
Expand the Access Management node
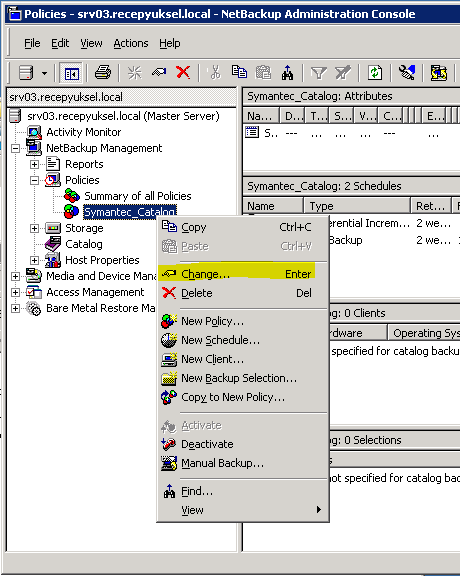tap(15, 292)
